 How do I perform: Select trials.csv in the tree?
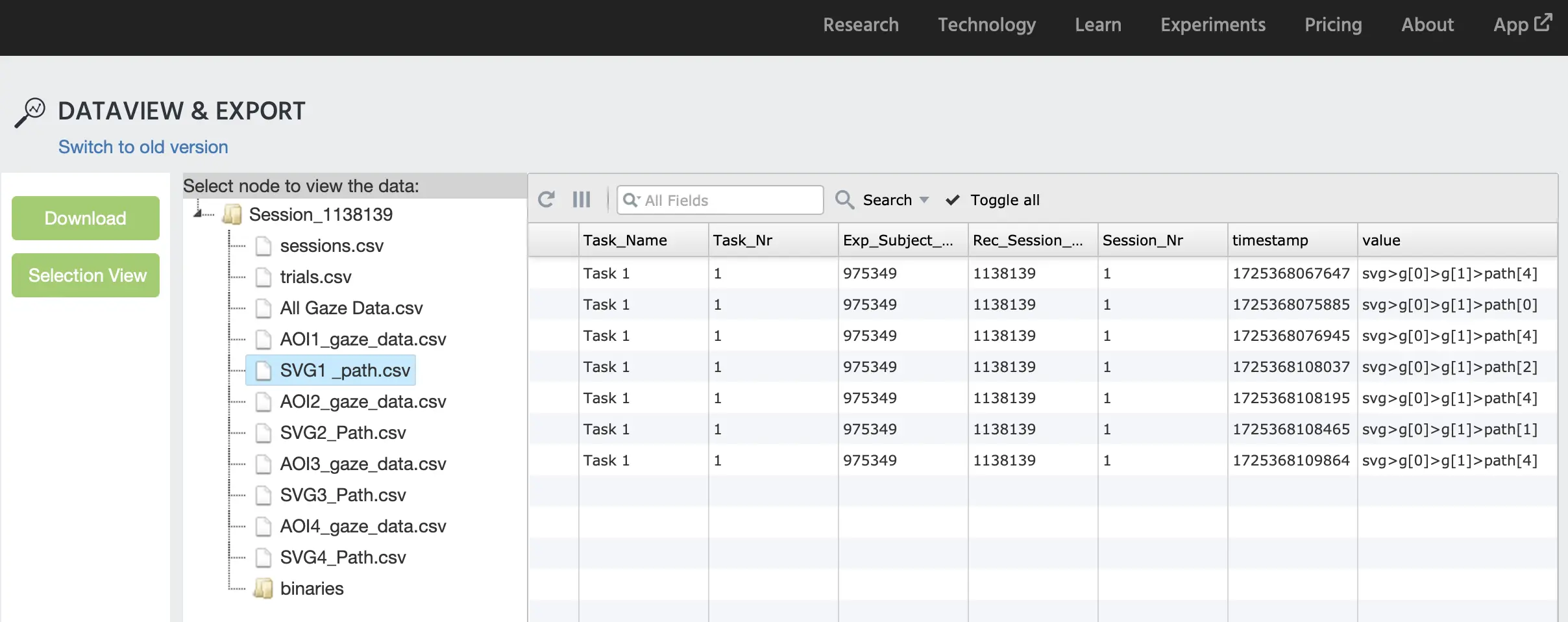point(315,277)
